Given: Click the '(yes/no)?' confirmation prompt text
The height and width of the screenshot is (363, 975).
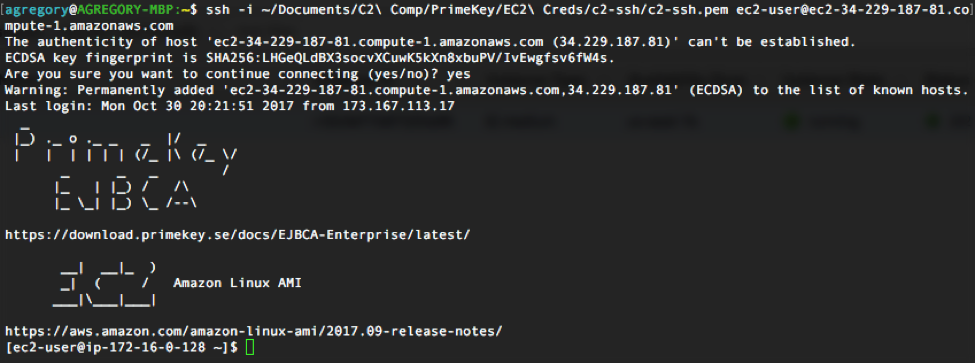Looking at the screenshot, I should 408,75.
